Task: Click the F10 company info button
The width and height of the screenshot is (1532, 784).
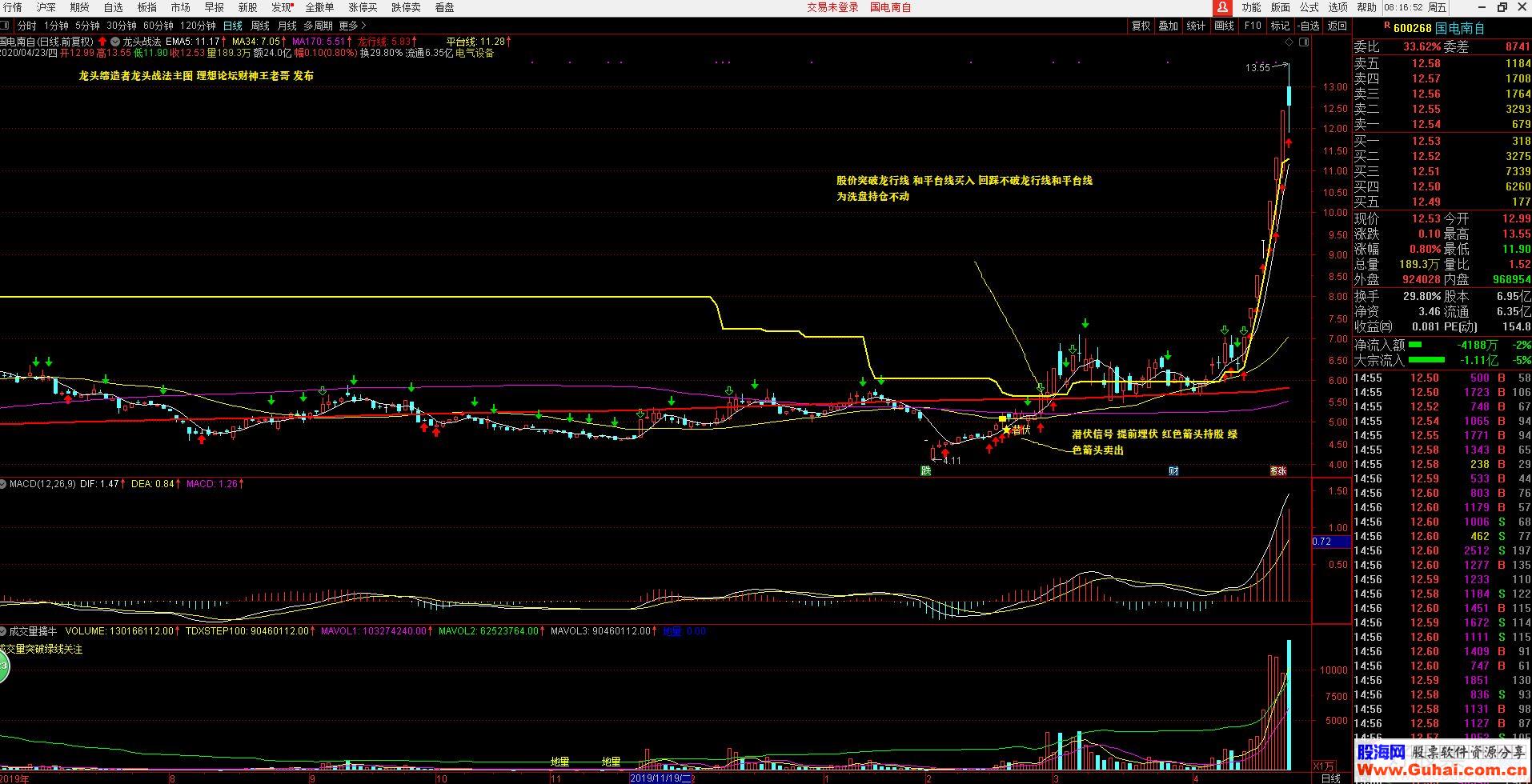Action: point(1253,26)
